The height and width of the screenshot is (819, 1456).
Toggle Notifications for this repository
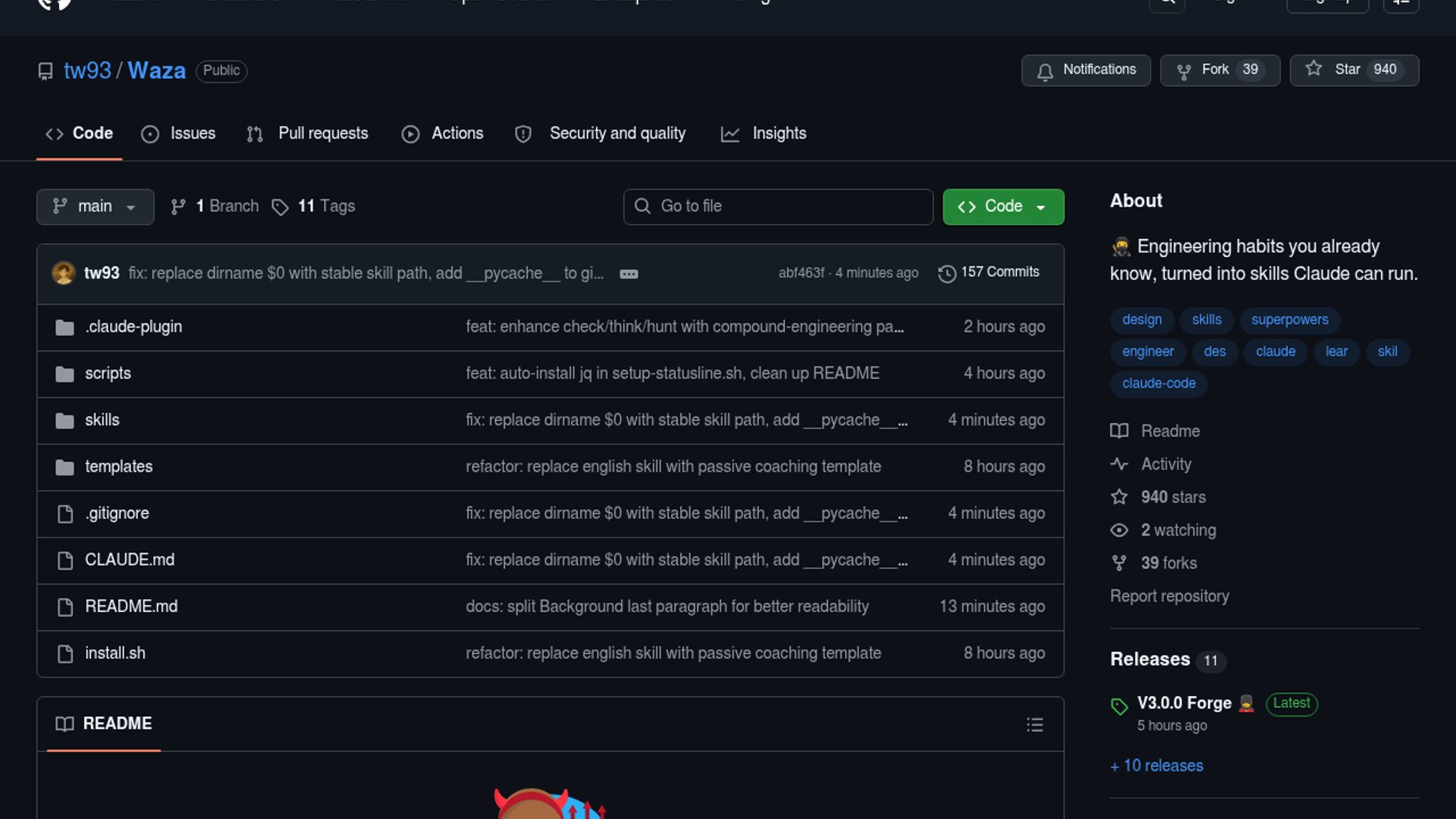(x=1085, y=70)
